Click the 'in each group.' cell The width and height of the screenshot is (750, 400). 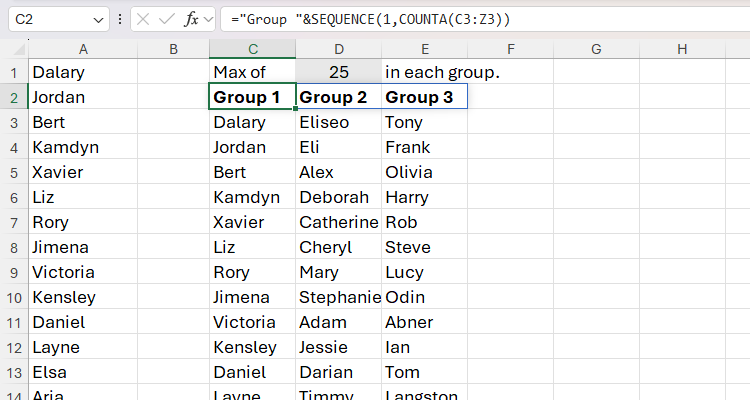(x=424, y=72)
